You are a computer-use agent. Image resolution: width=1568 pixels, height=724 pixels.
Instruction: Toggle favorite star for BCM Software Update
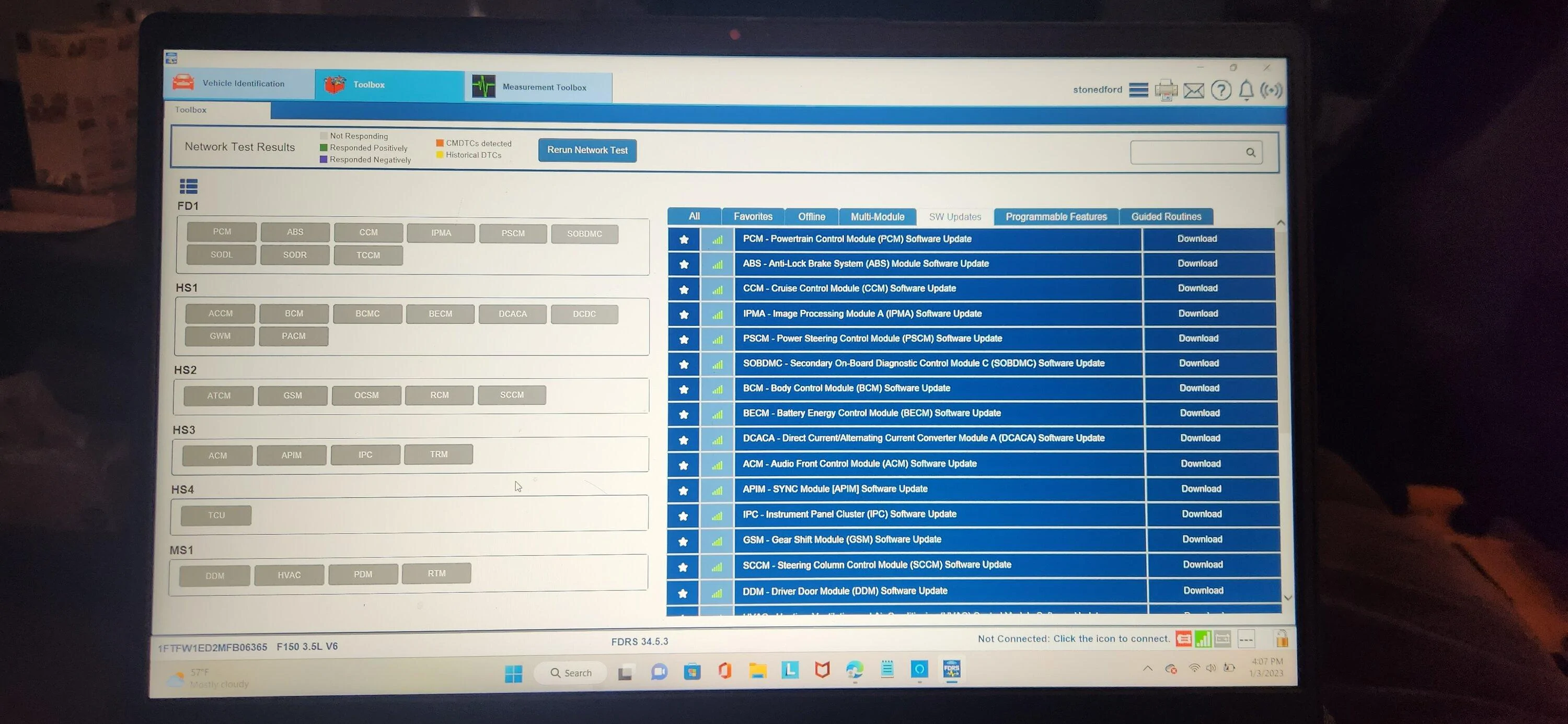coord(684,389)
